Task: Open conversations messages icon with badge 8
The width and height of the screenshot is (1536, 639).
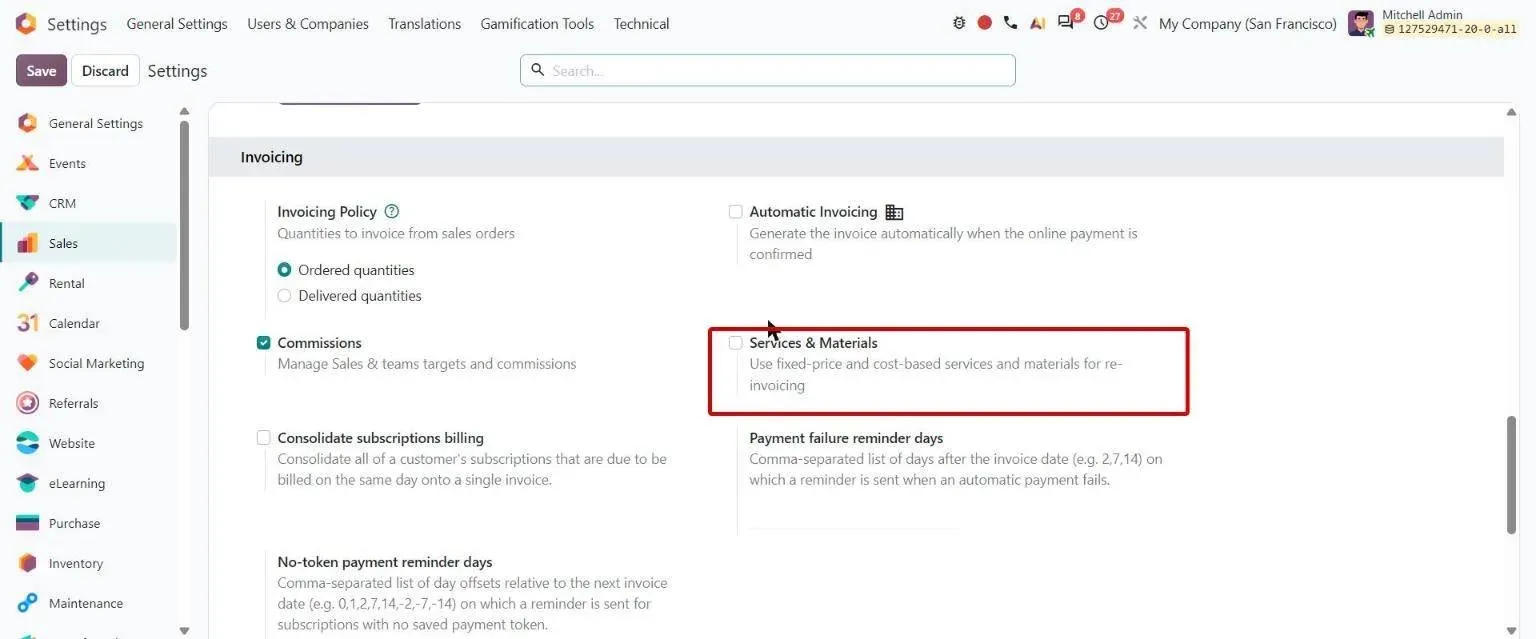Action: 1068,22
